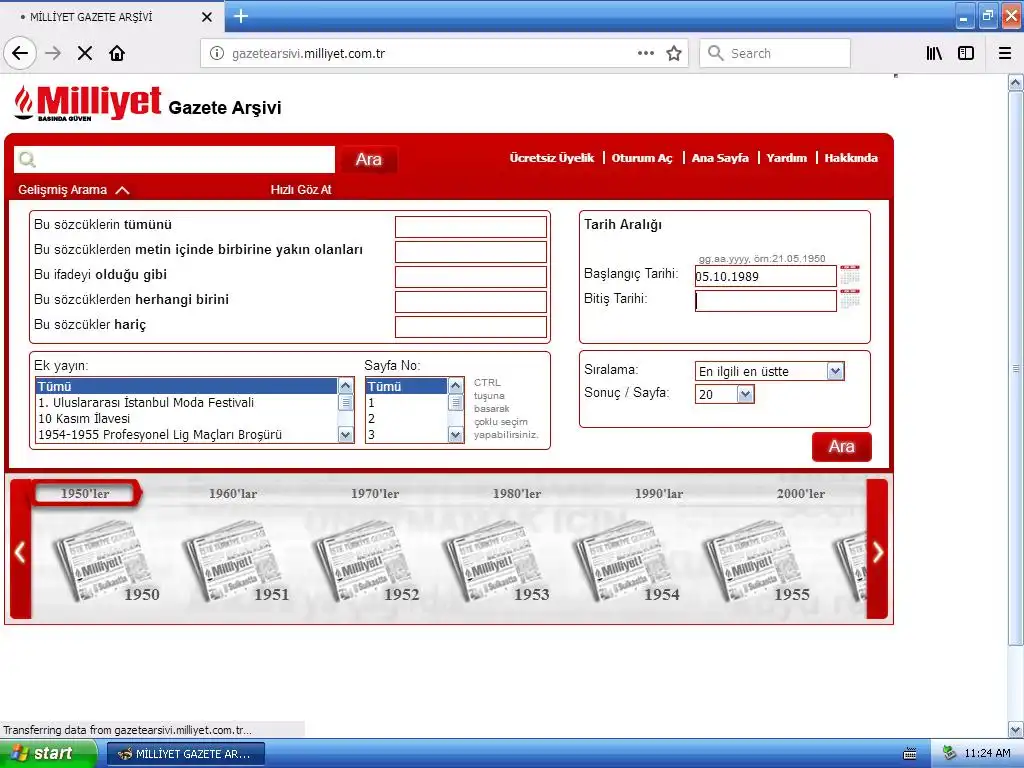Select Milliyet Gazete Arşivi taskbar window button
Viewport: 1024px width, 768px height.
tap(185, 754)
